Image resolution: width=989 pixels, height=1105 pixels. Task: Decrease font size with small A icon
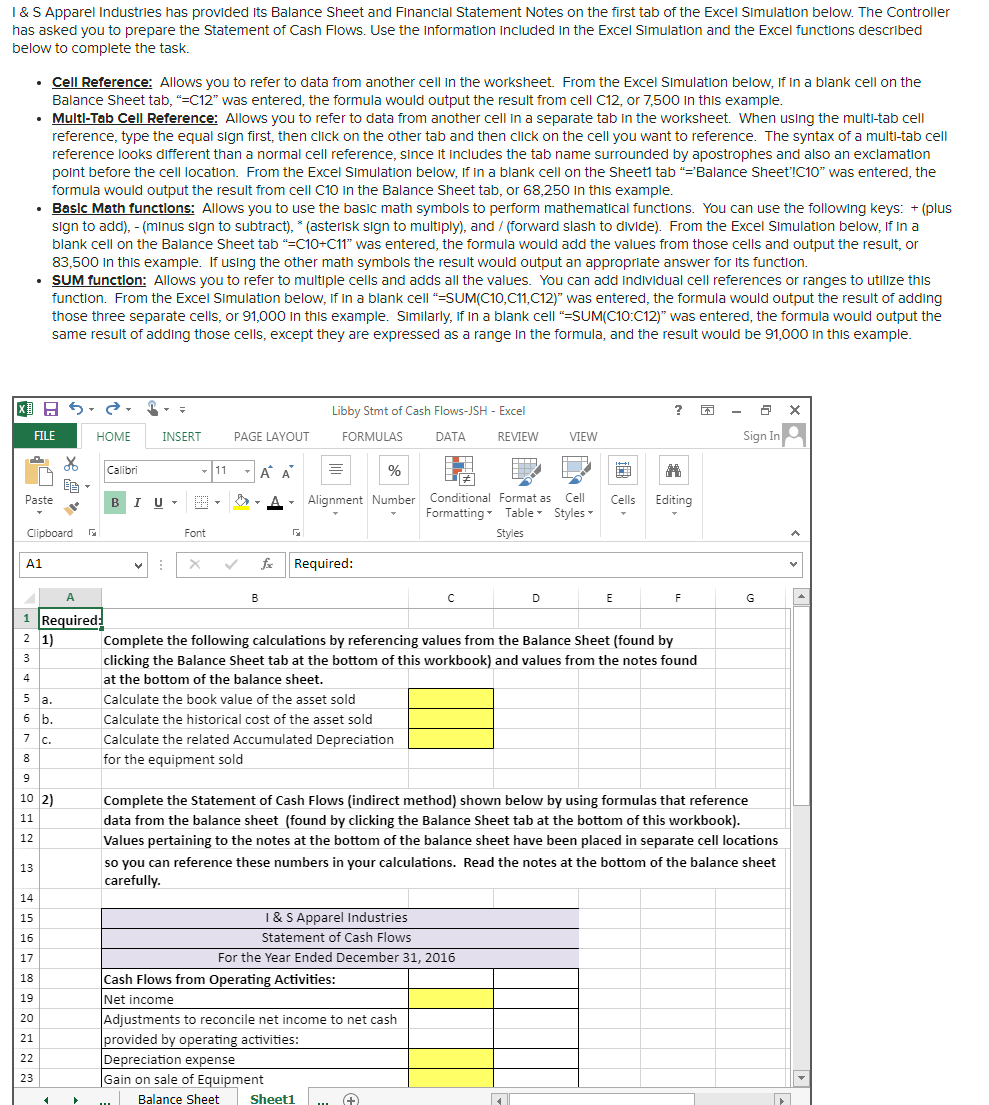pyautogui.click(x=287, y=472)
